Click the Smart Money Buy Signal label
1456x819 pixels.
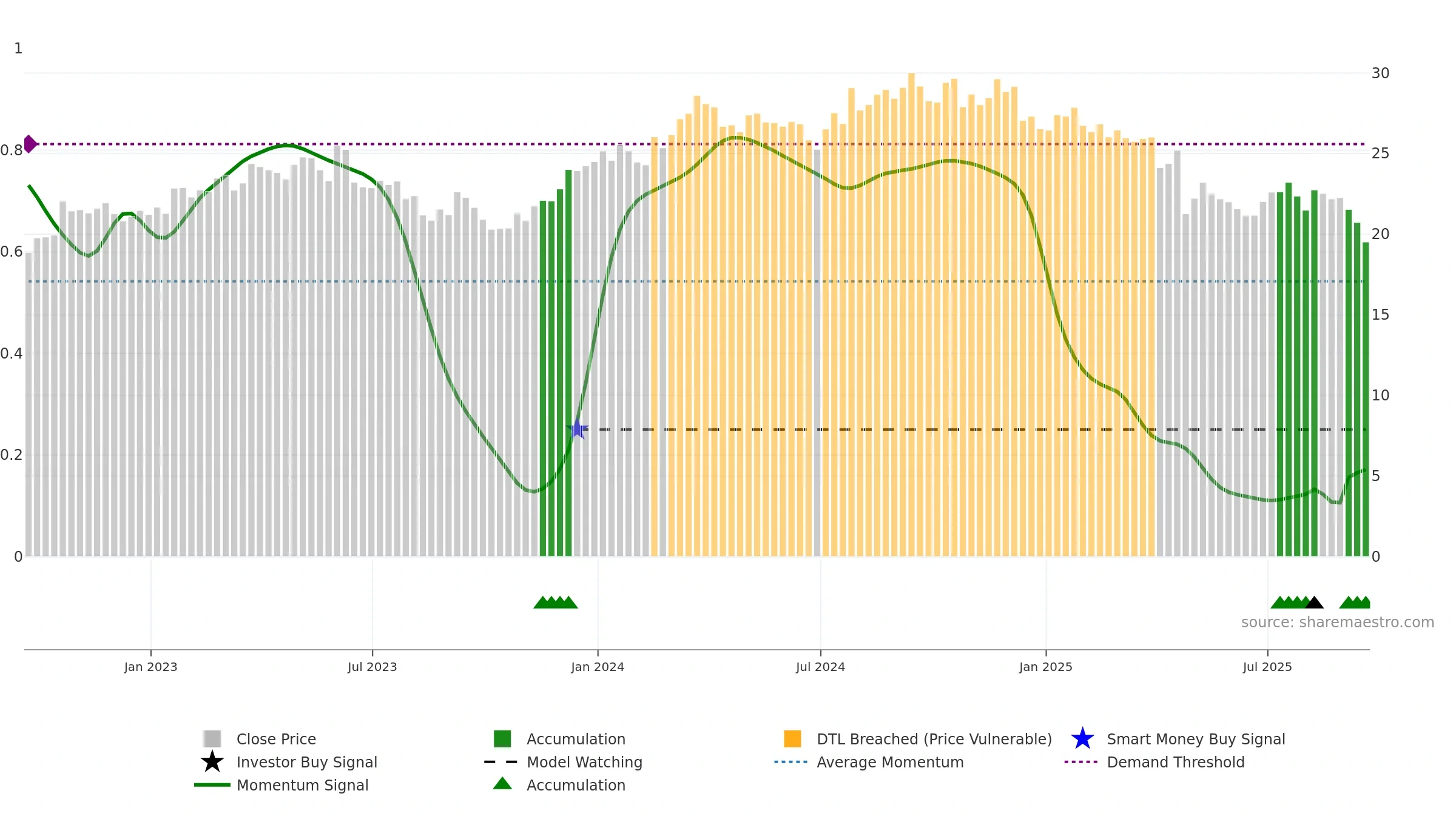tap(1195, 739)
